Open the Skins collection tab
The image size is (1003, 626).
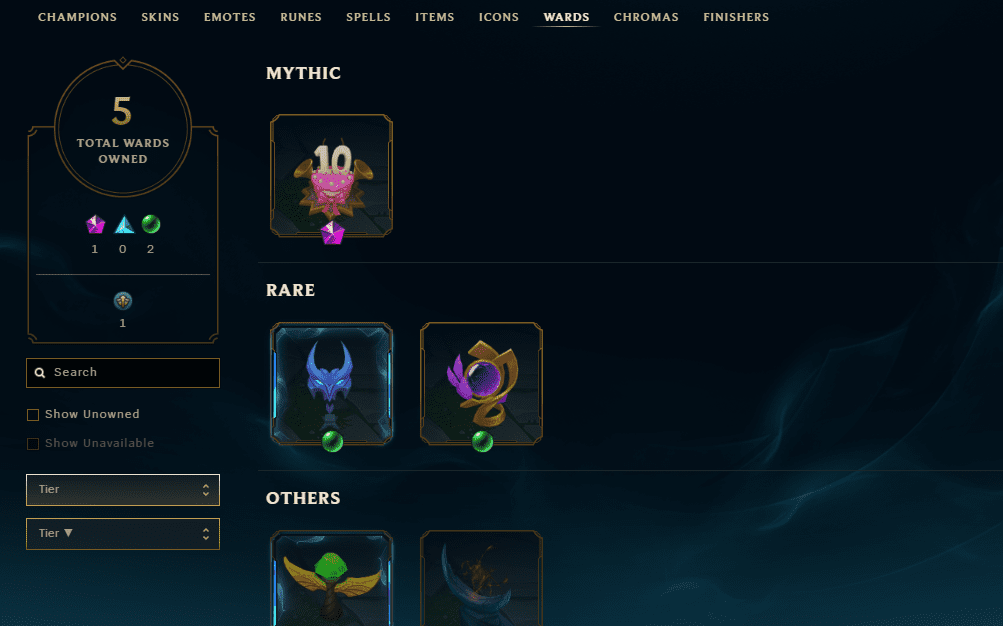click(x=160, y=17)
